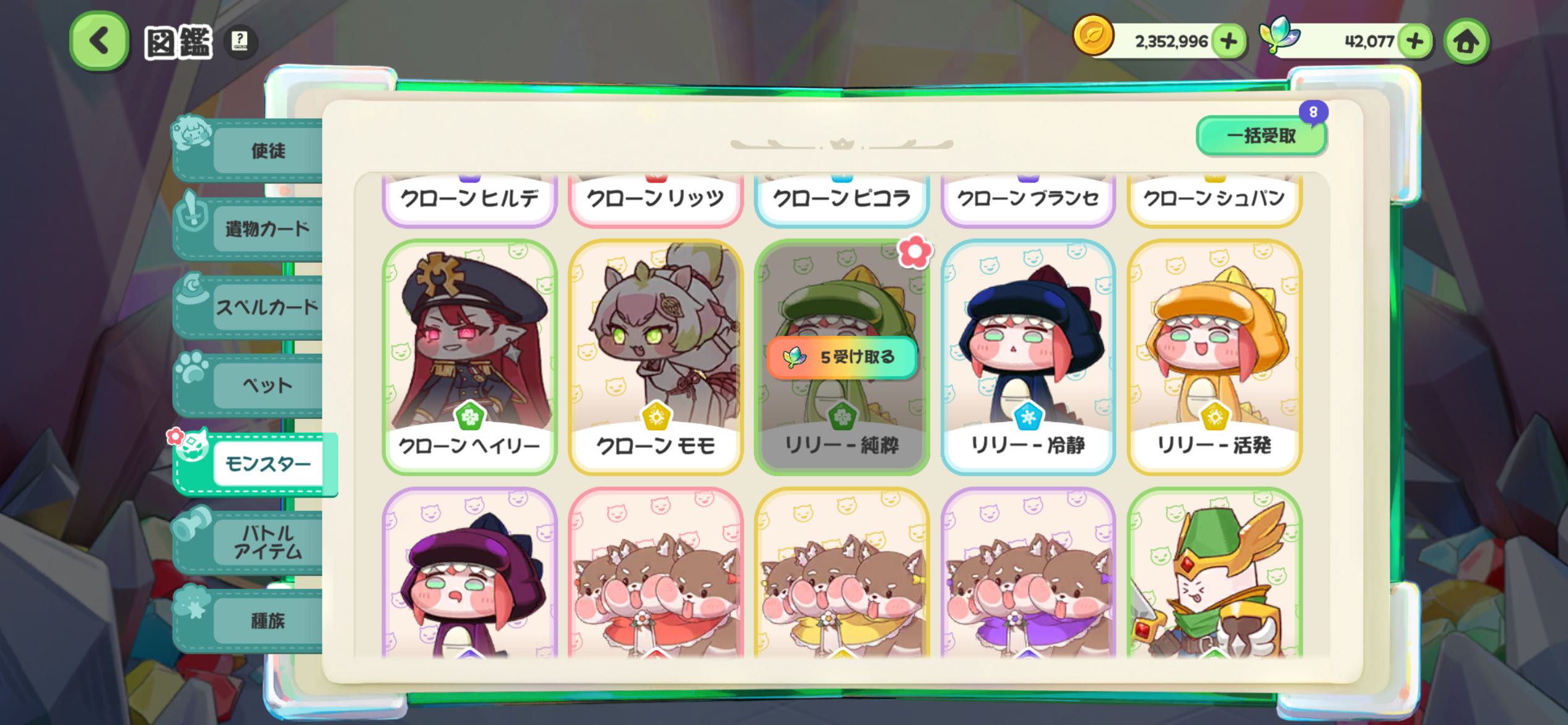Open the リリー - 冷静 card
Screen dimensions: 1568x725
click(1028, 357)
